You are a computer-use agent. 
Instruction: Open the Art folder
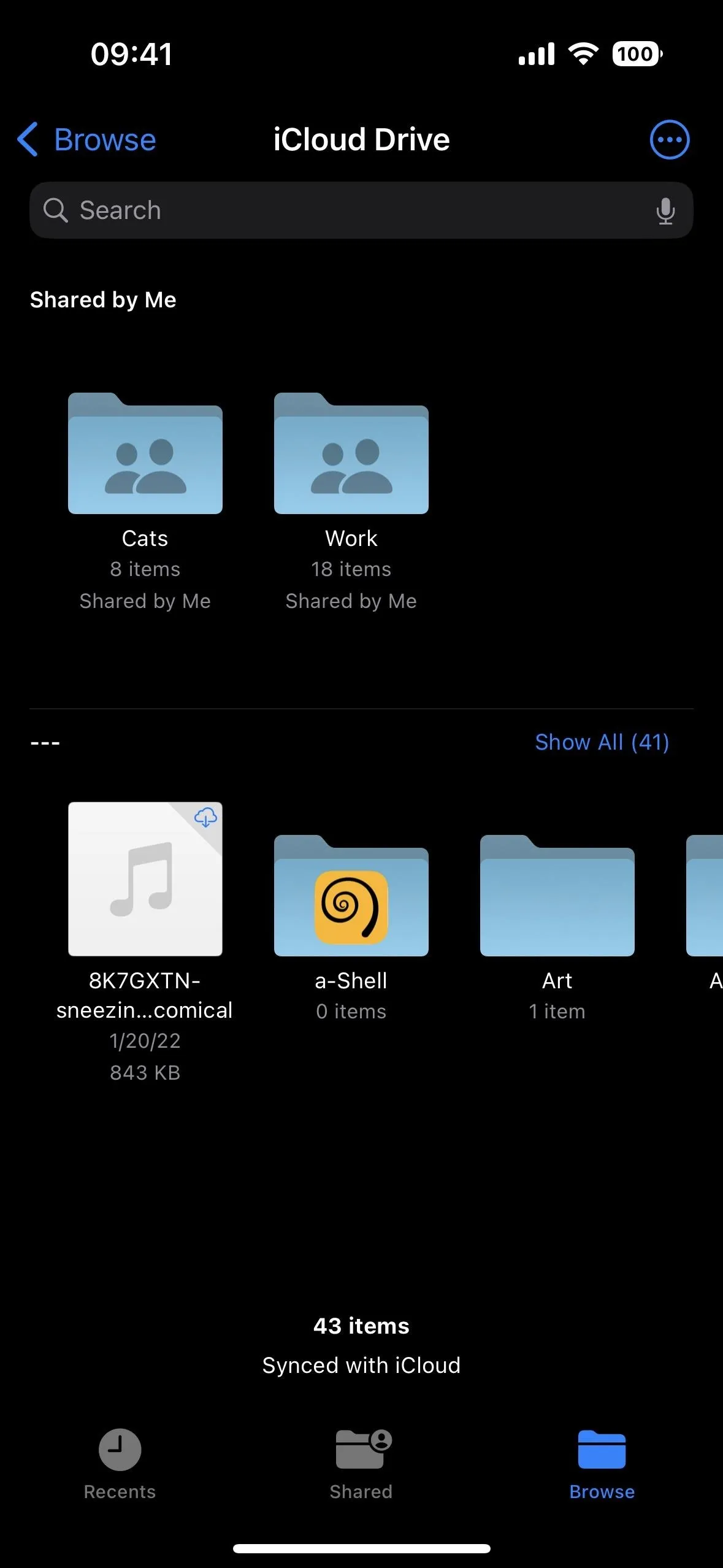(557, 895)
